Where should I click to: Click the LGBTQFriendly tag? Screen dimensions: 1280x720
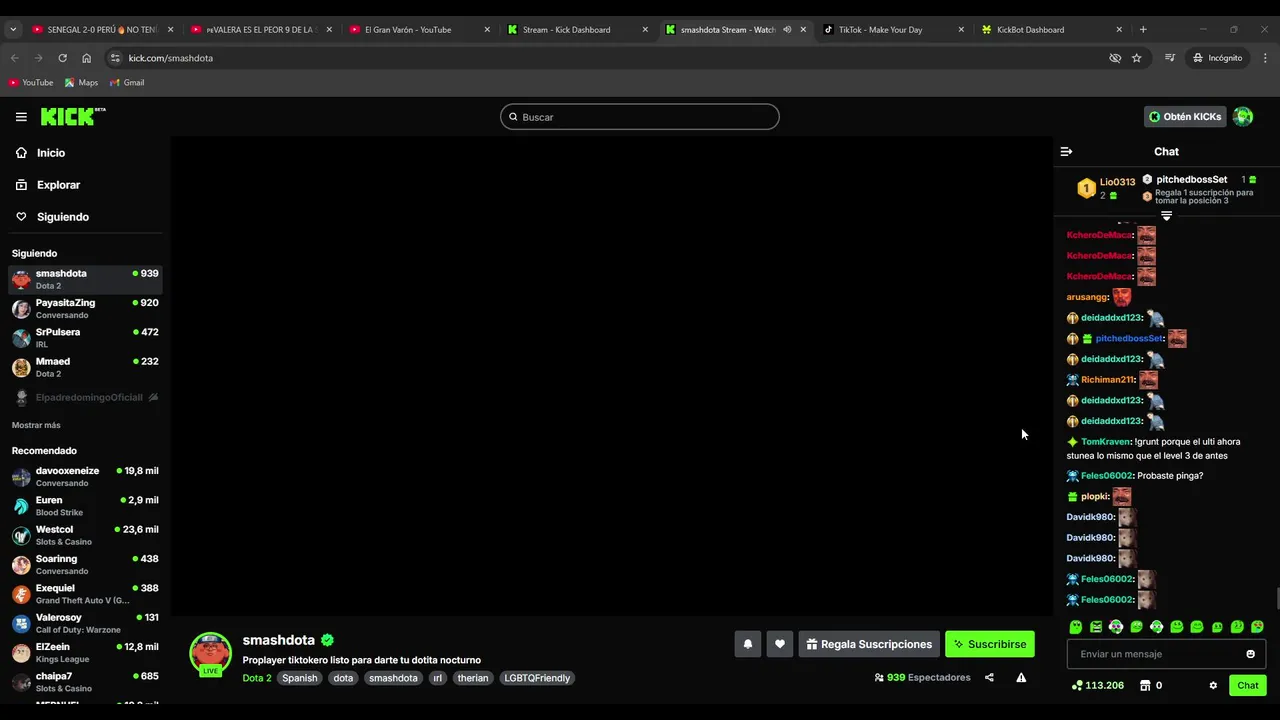pos(537,678)
